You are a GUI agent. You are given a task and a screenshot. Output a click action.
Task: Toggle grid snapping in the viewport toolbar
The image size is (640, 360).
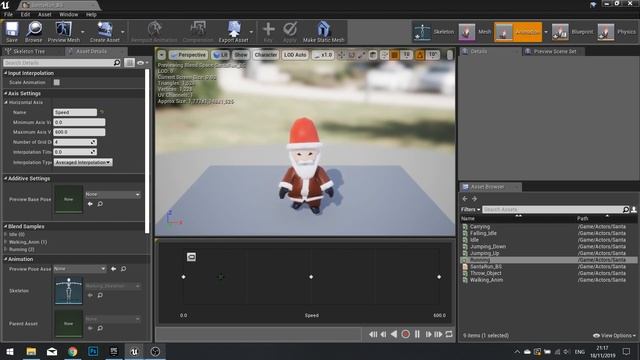(x=394, y=55)
